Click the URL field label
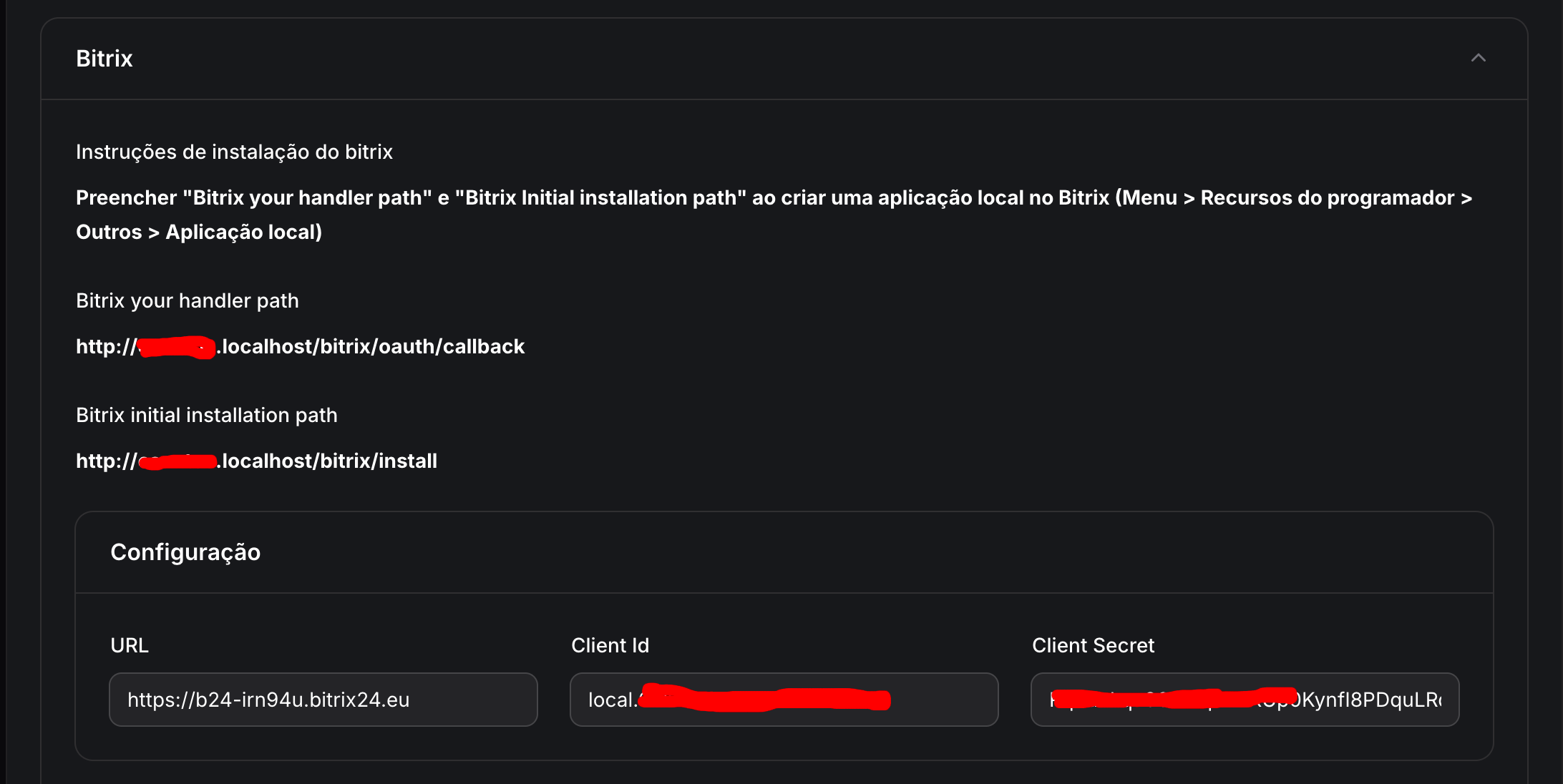This screenshot has width=1563, height=784. pos(130,646)
